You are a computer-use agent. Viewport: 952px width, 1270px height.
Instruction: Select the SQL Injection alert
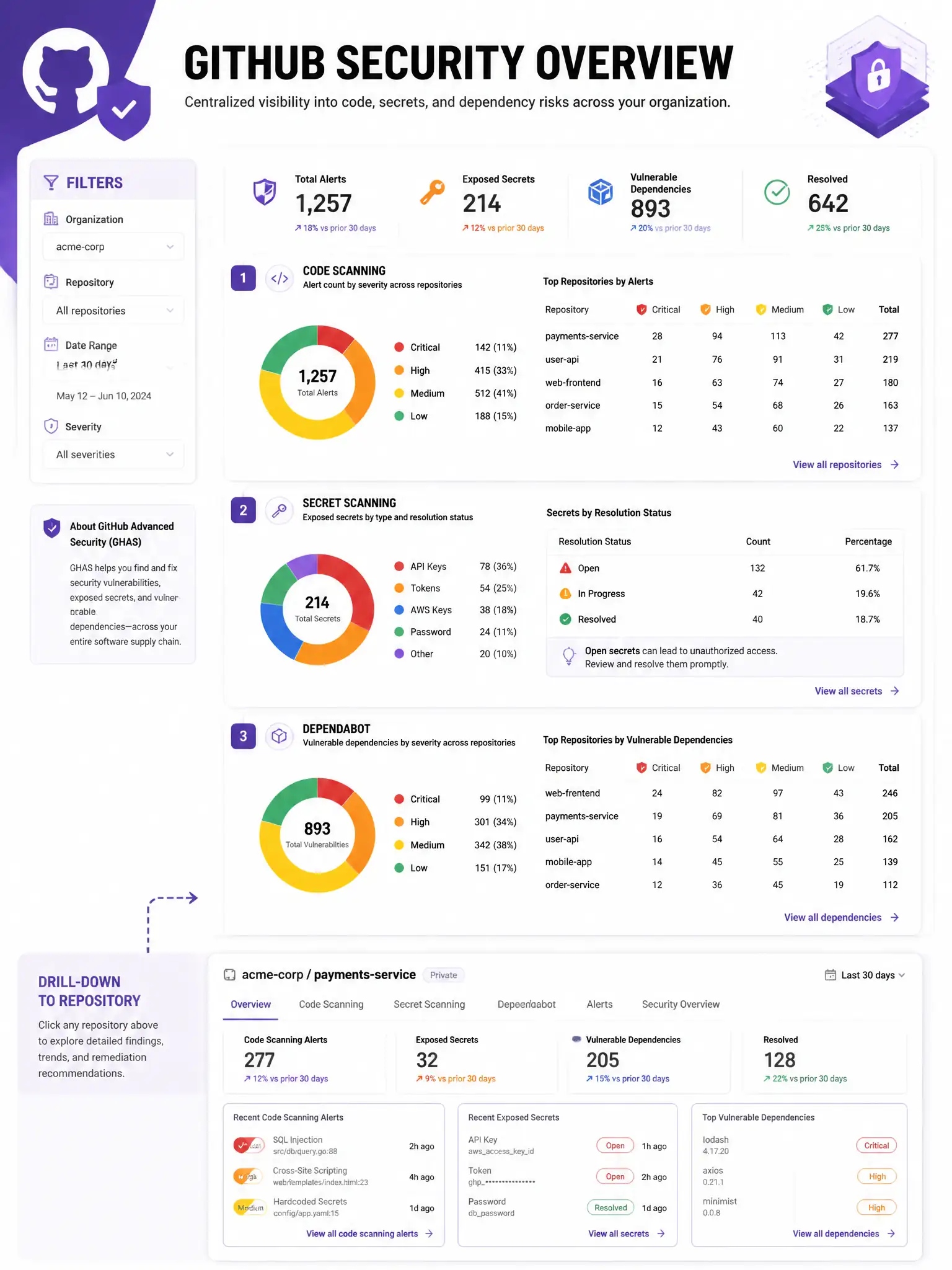[x=333, y=1146]
